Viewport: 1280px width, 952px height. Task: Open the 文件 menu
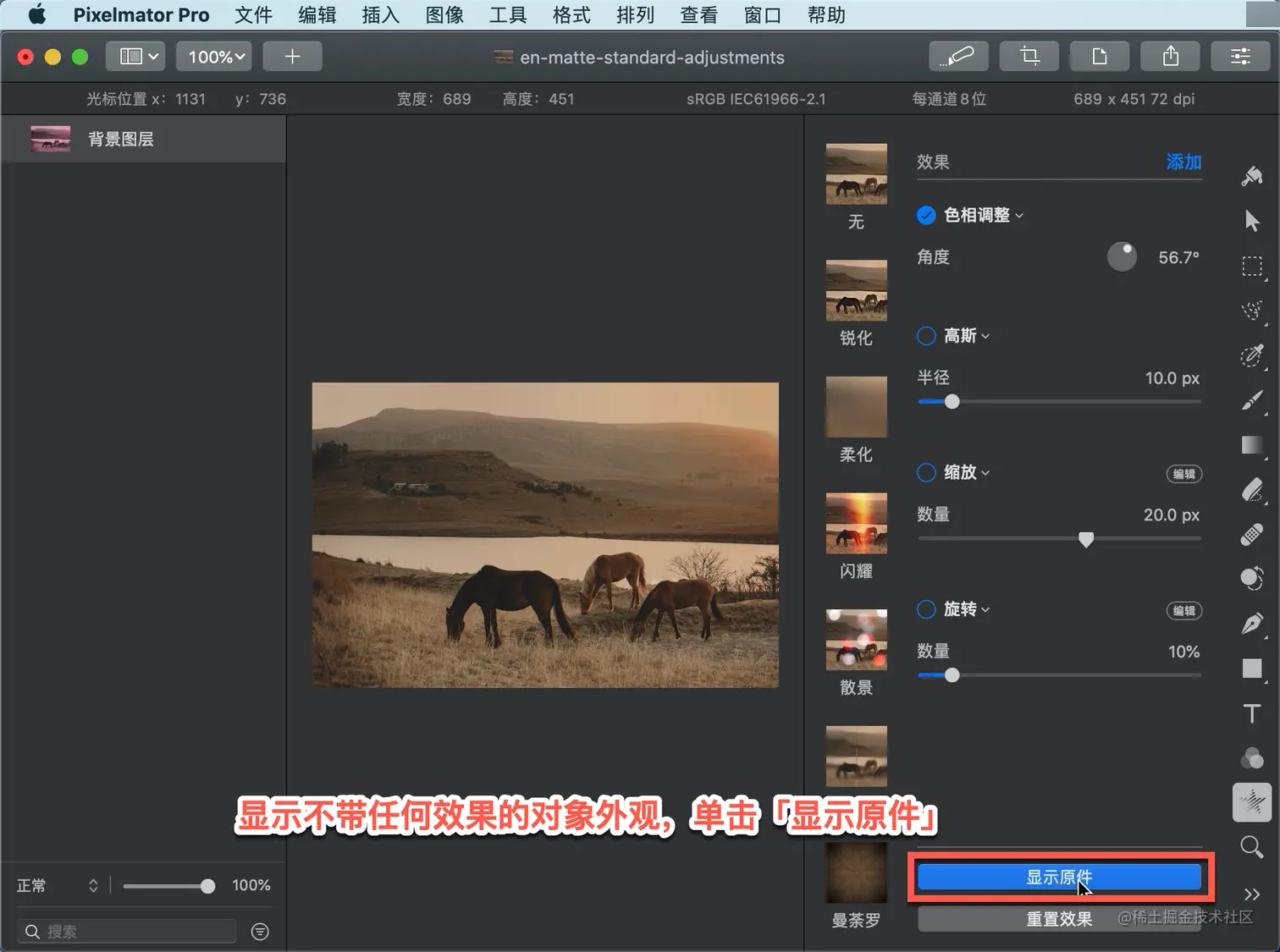point(253,15)
